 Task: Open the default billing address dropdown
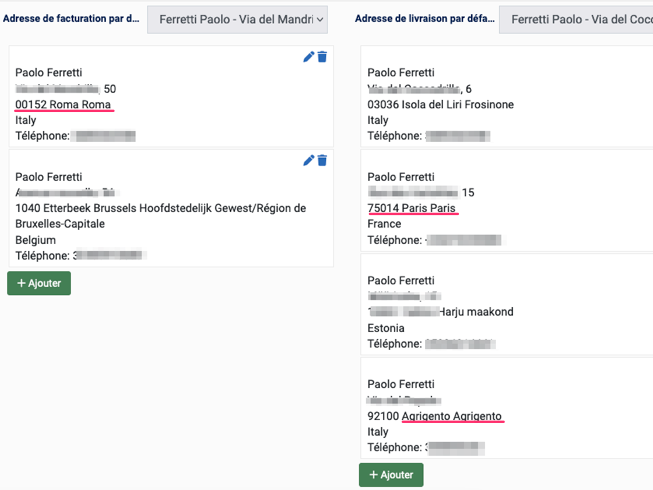[x=238, y=18]
